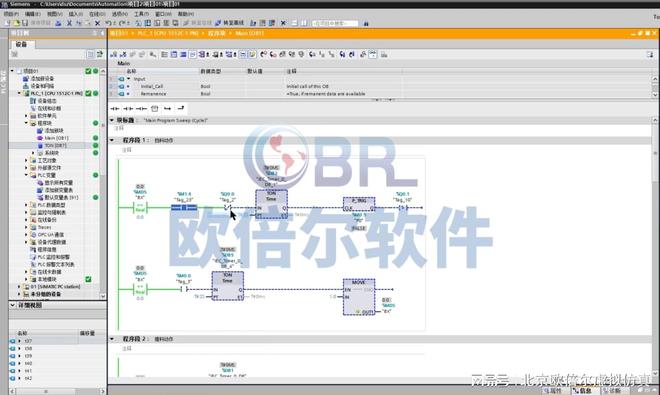The height and width of the screenshot is (395, 660).
Task: Collapse the PLC_1 CPU 1512C-1 PN node
Action: (19, 93)
